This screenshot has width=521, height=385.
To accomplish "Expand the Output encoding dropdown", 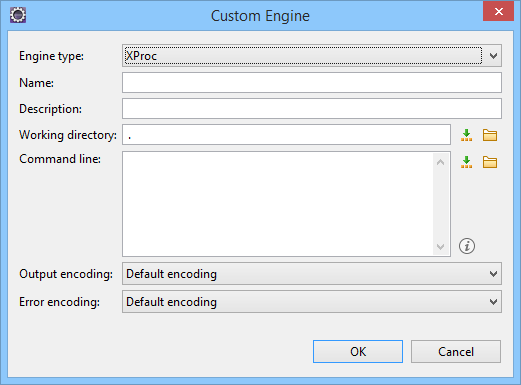I will click(x=312, y=274).
